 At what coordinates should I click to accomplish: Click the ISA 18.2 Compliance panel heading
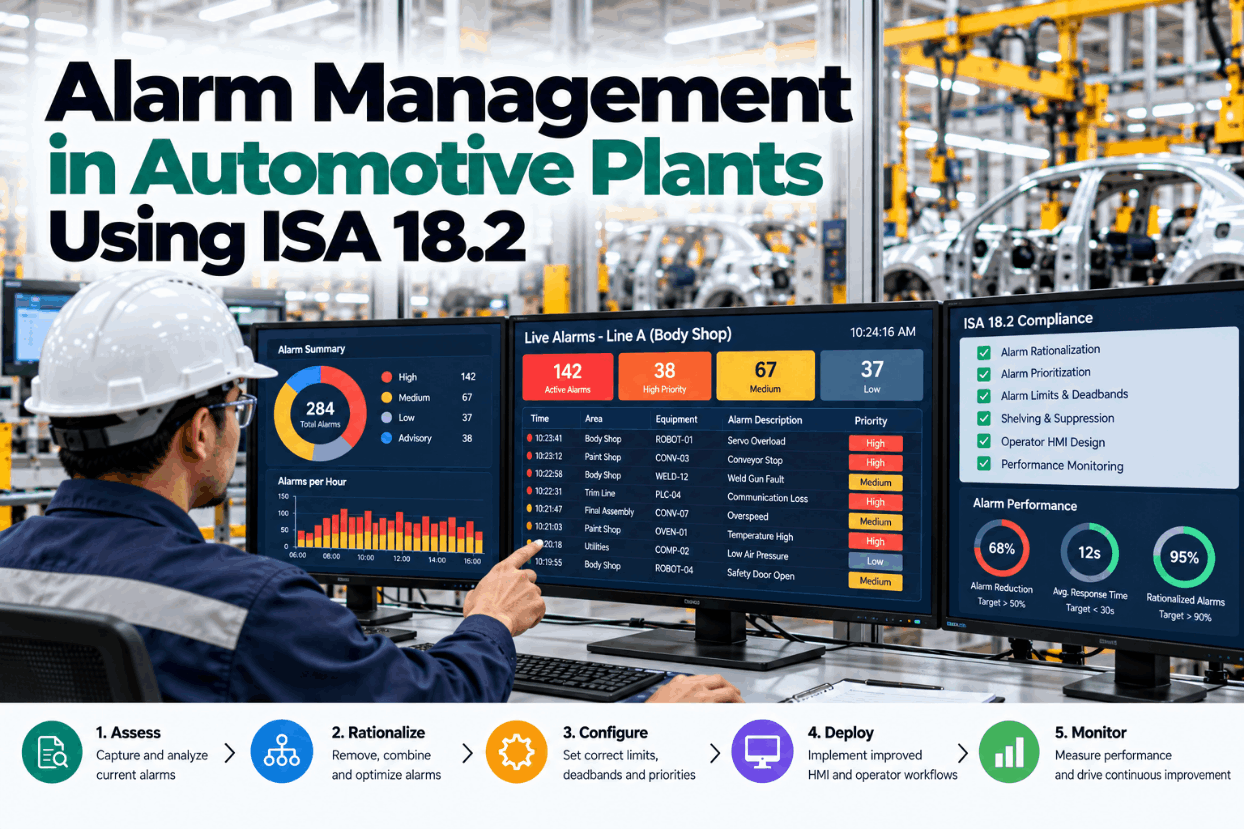(1028, 321)
